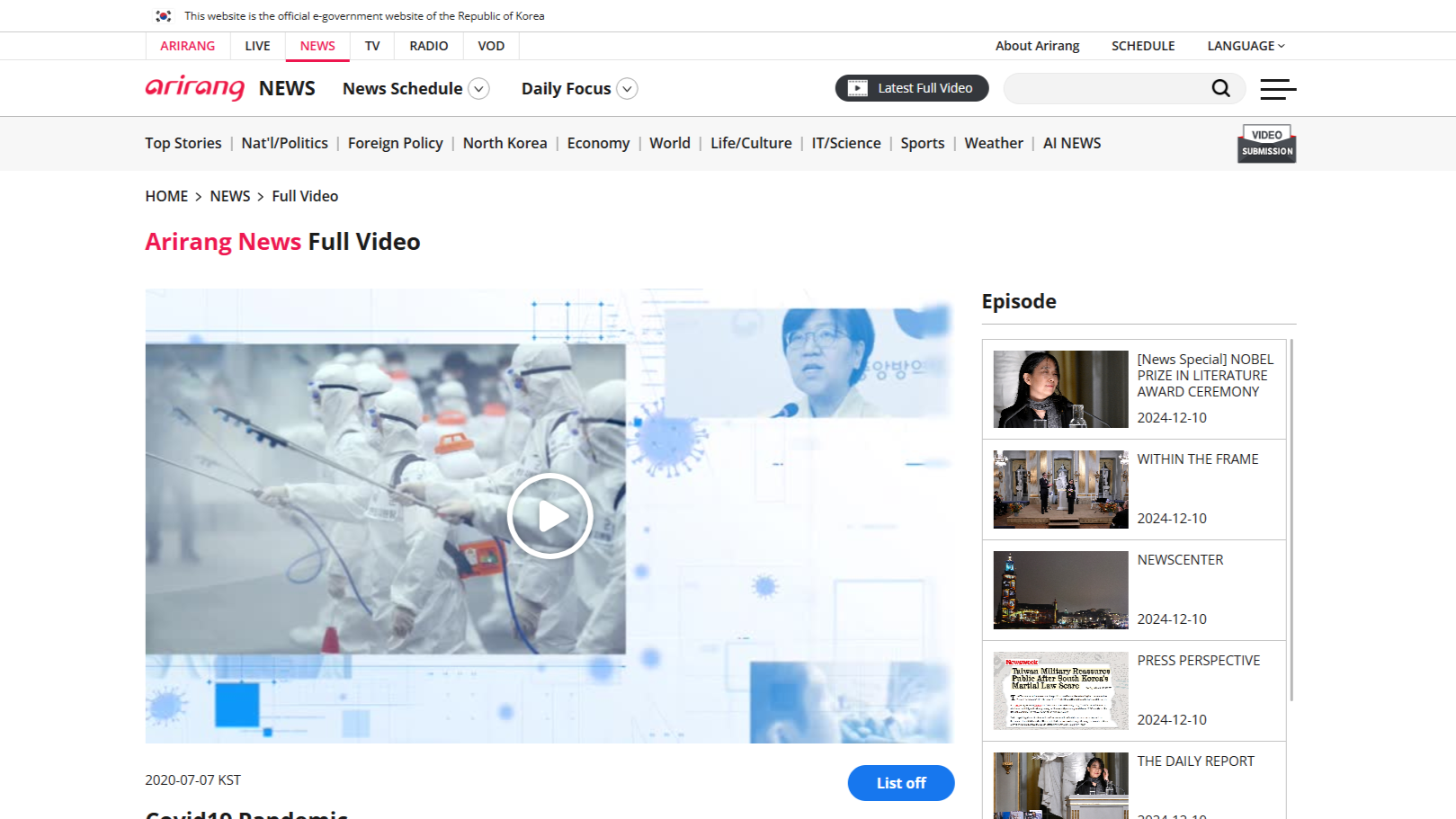Open Press Perspective episode thumbnail
The width and height of the screenshot is (1456, 819).
point(1060,691)
